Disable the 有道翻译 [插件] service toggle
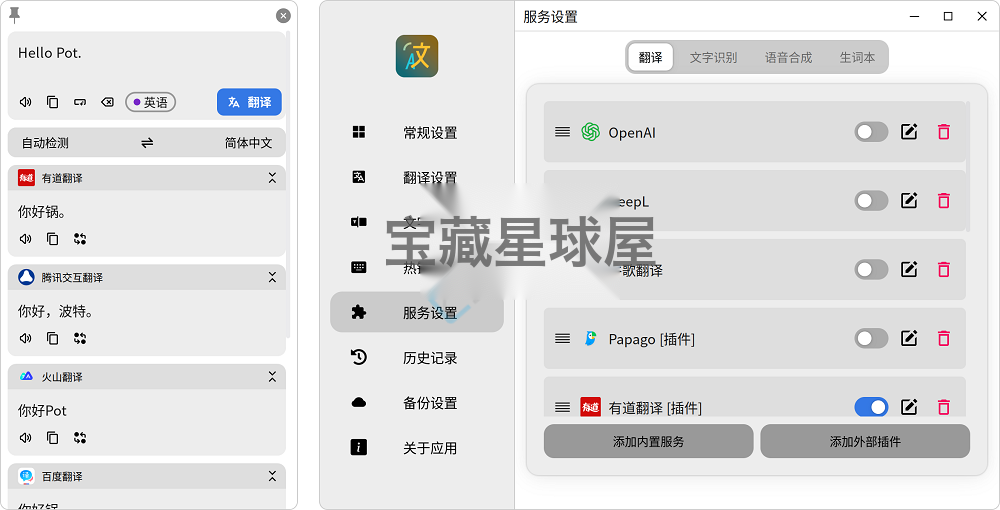This screenshot has height=510, width=1000. tap(871, 407)
